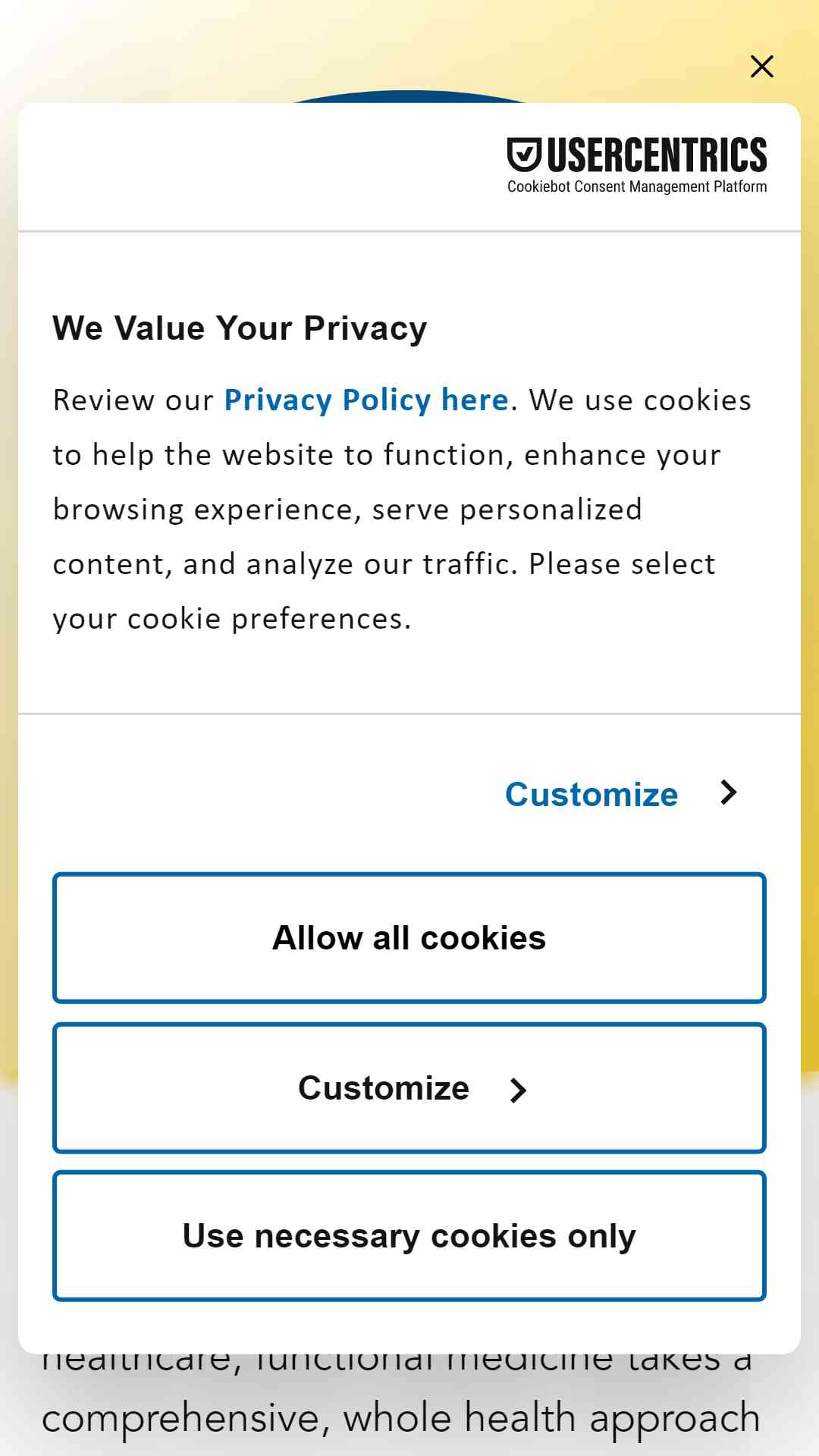This screenshot has width=819, height=1456.
Task: Click the 'to help the website to function' line
Action: point(387,455)
